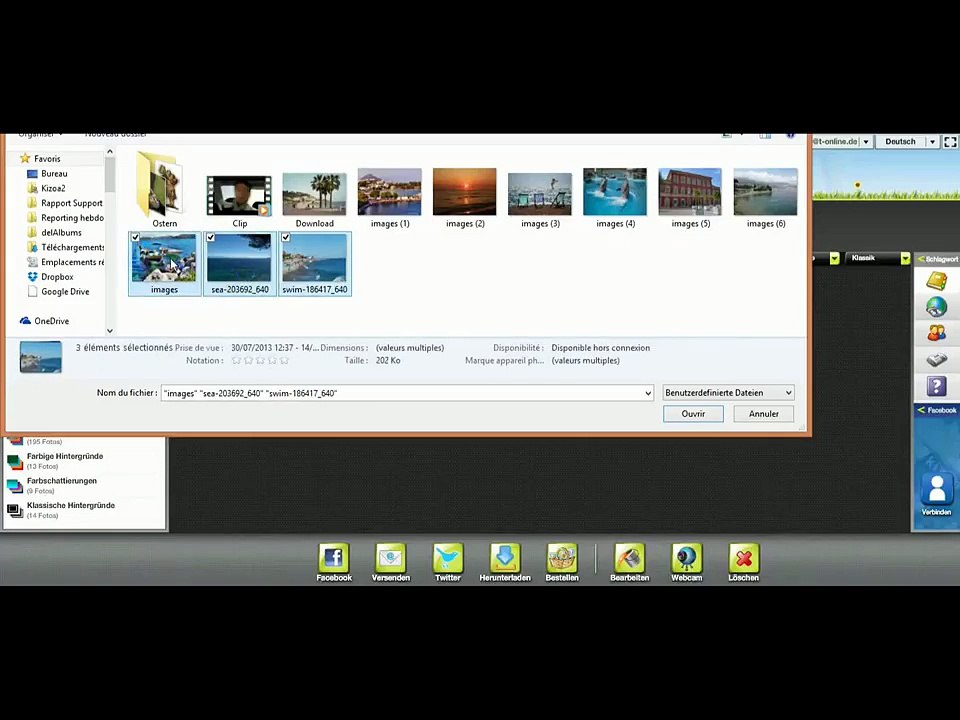Click the Bearbeiten edit icon
The image size is (960, 720).
tap(629, 558)
